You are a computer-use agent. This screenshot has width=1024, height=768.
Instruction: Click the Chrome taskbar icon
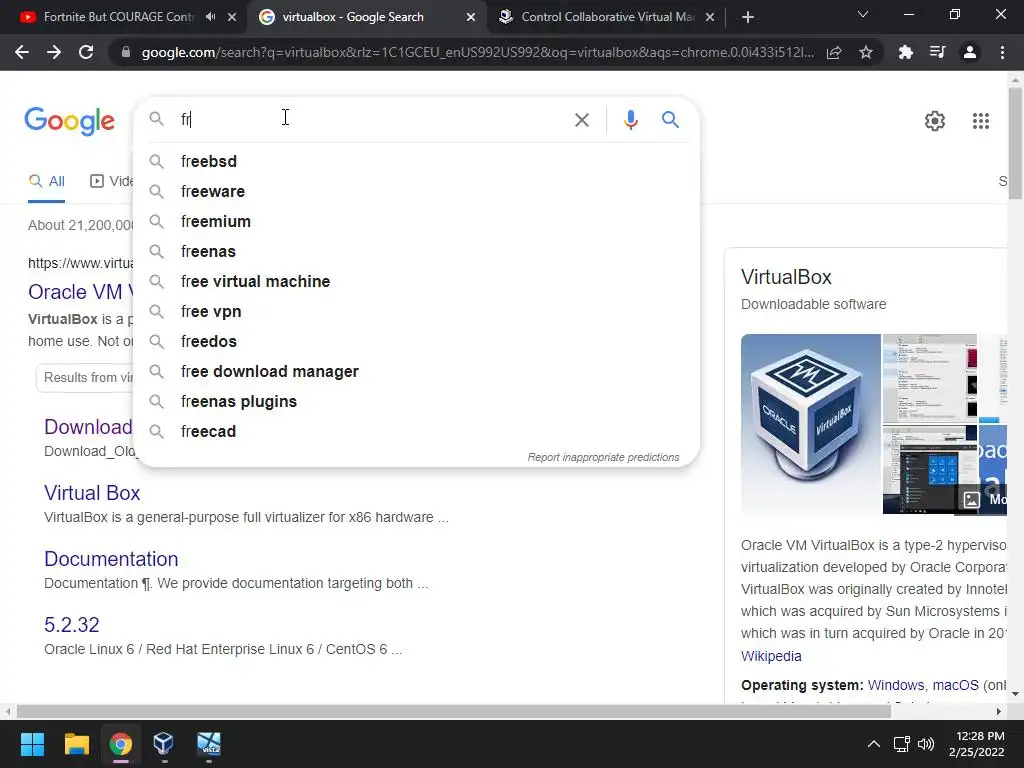click(121, 744)
